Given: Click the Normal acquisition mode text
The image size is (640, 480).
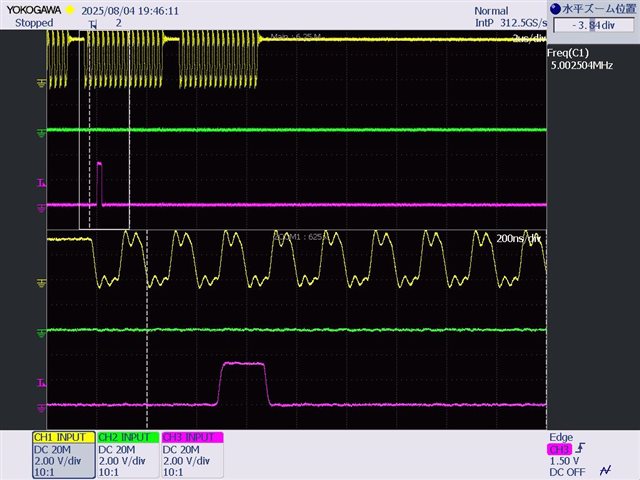Looking at the screenshot, I should coord(491,11).
